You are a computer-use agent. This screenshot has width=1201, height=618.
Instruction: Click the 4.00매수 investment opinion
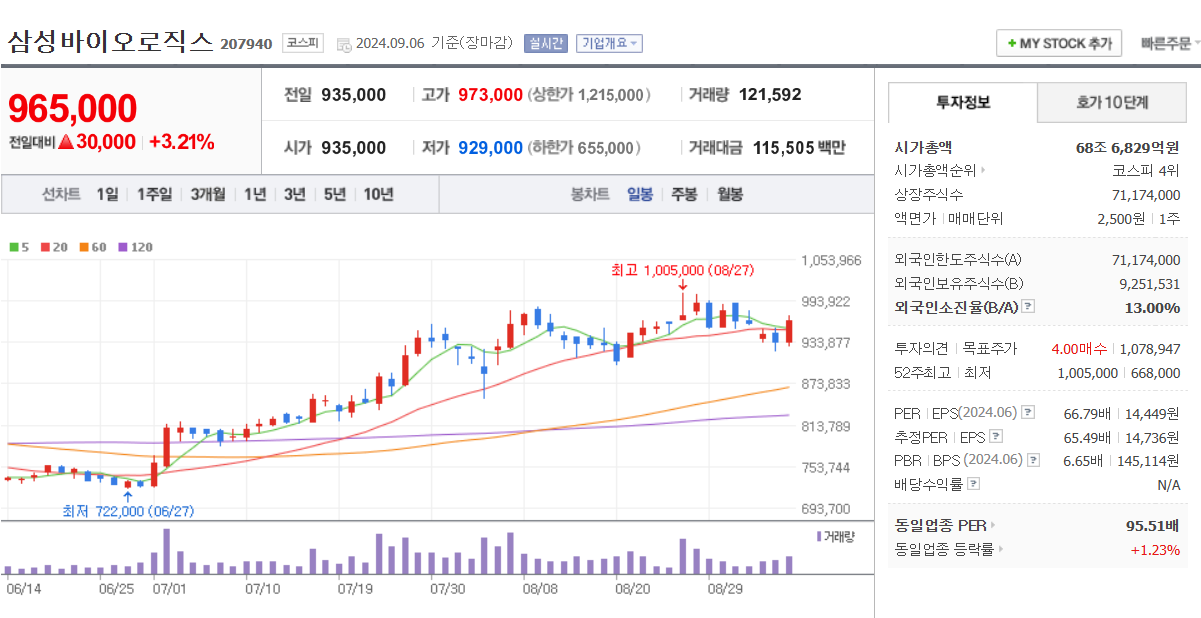[1078, 349]
